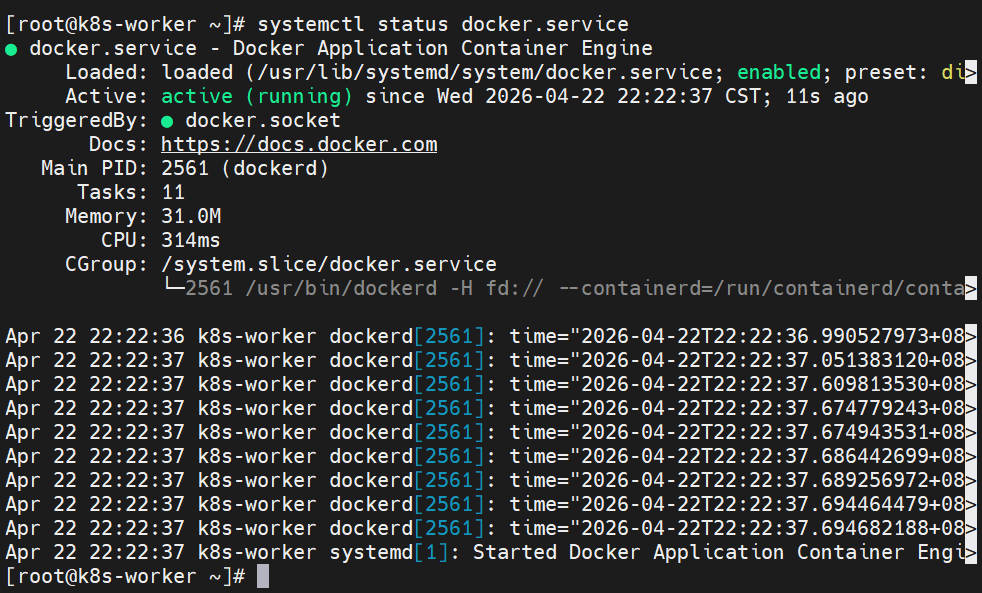Click the docker.socket unit name on TriggeredBy line
The image size is (982, 593).
tap(263, 121)
